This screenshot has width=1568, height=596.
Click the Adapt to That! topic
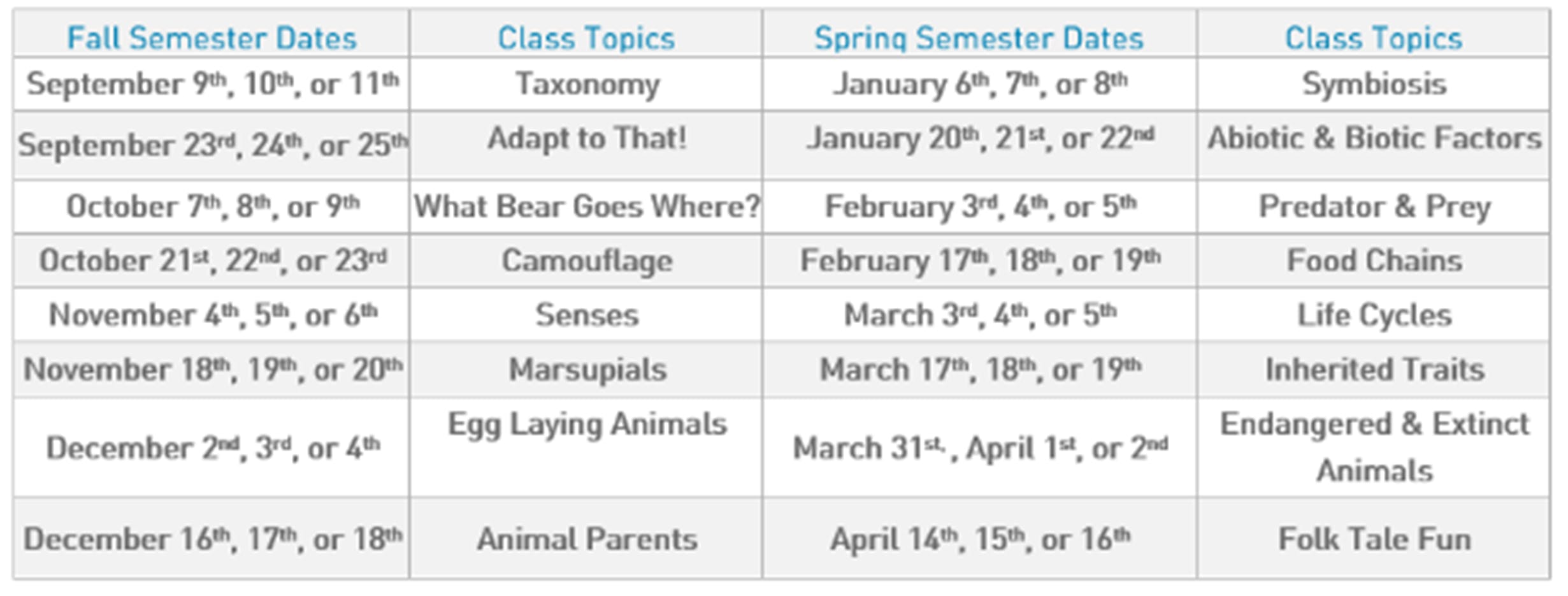point(587,138)
